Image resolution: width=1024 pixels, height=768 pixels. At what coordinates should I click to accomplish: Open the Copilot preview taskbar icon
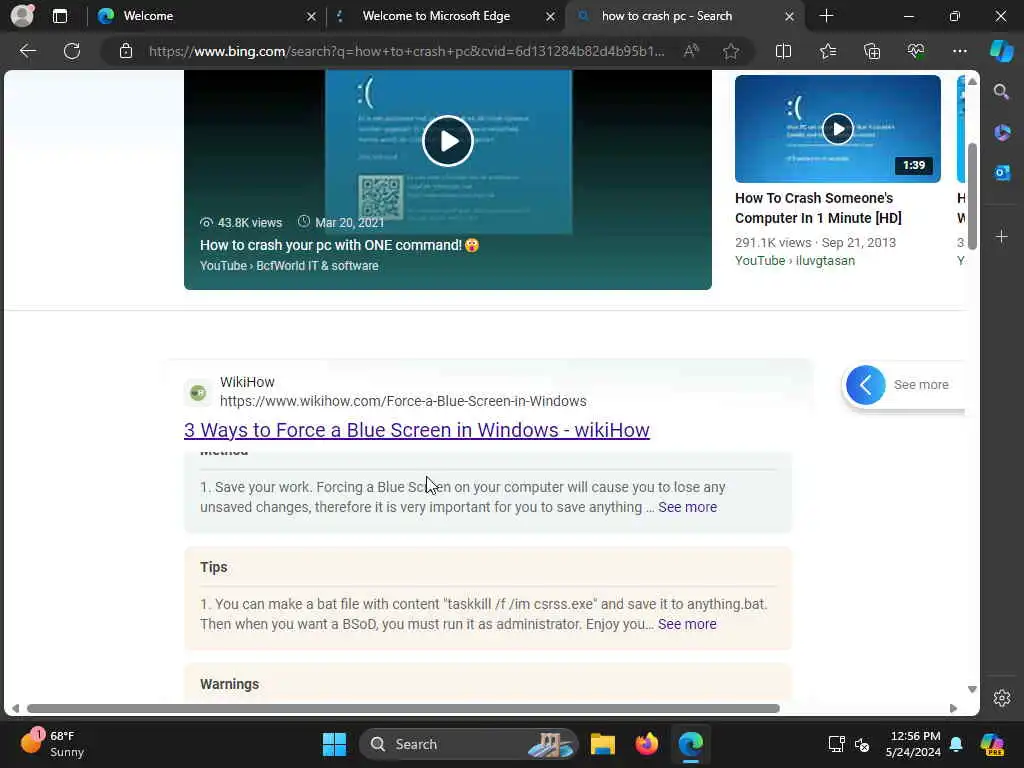992,744
